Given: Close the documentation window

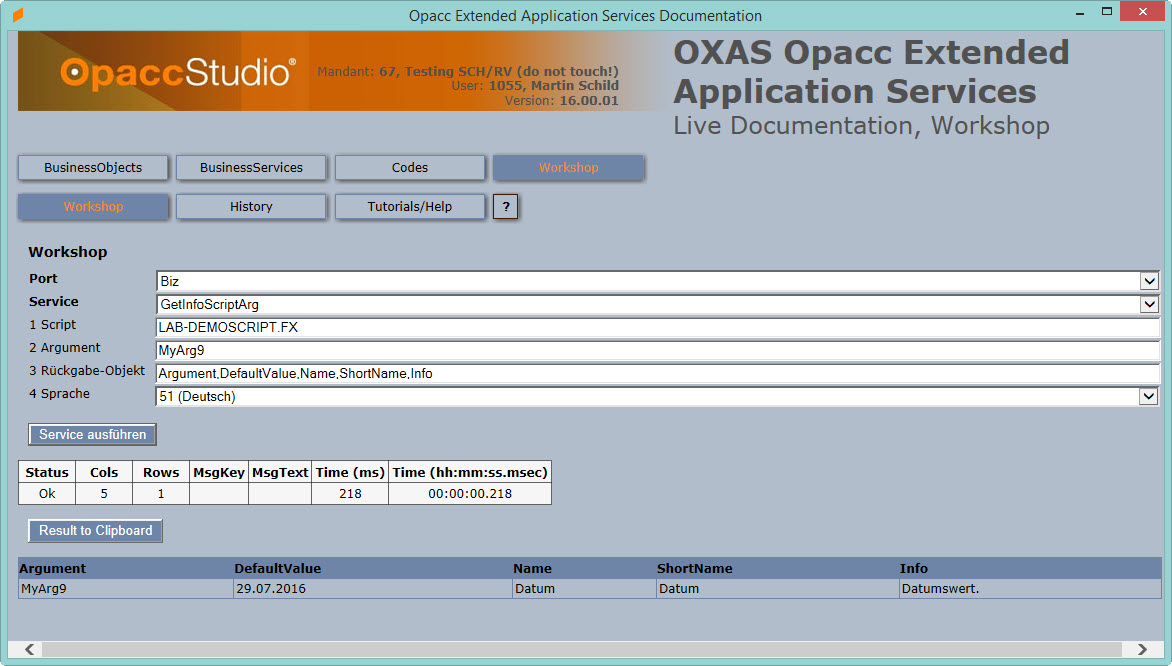Looking at the screenshot, I should (x=1143, y=11).
